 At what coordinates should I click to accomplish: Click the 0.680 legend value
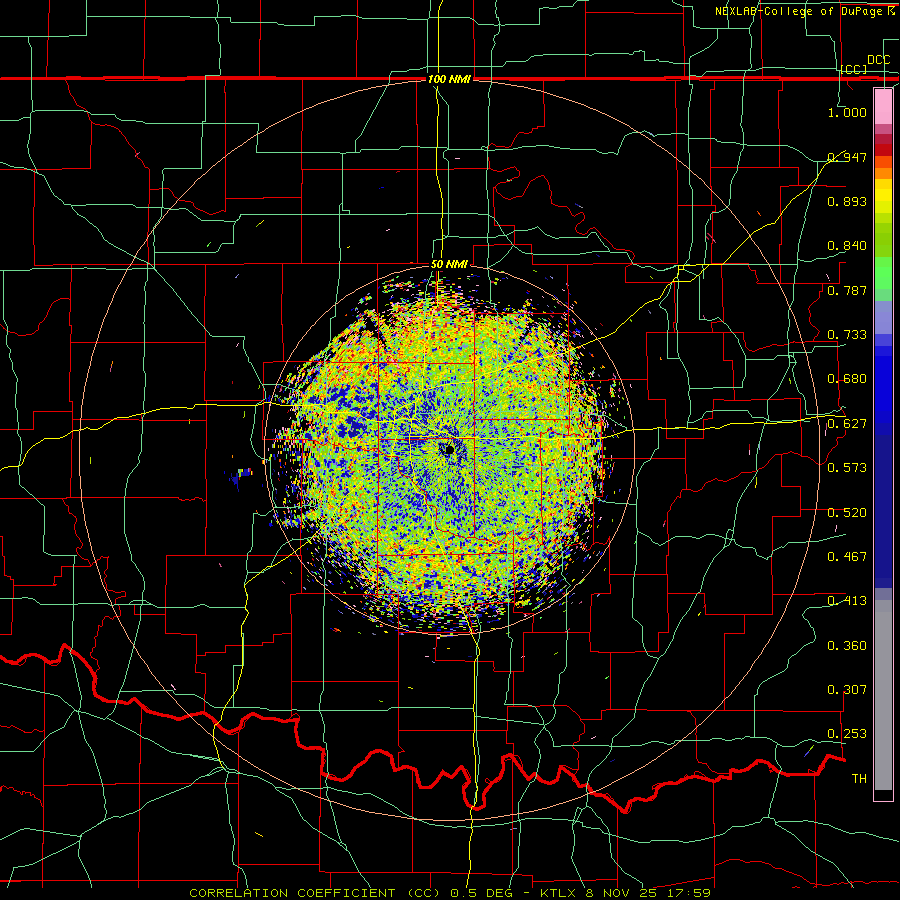pos(847,379)
